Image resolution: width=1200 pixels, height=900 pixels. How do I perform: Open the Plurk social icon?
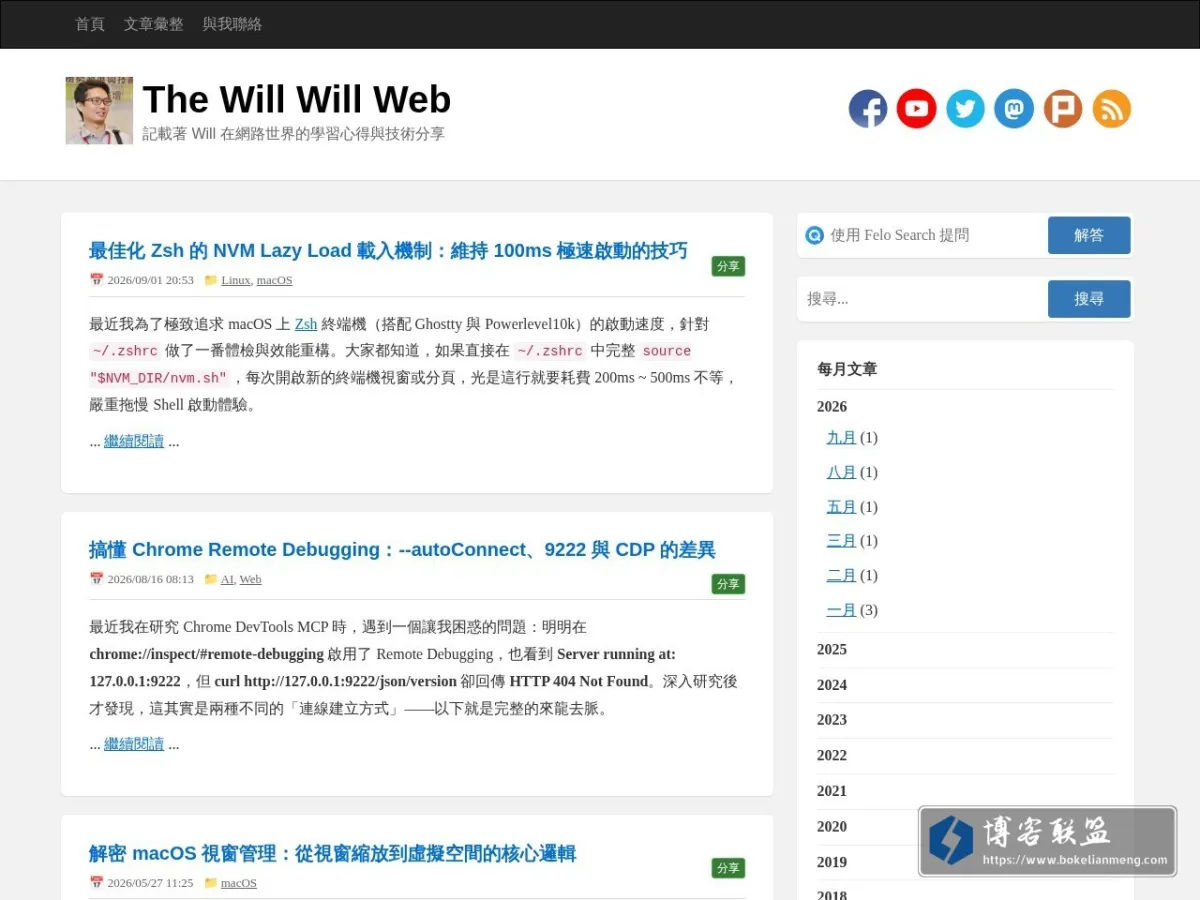[x=1063, y=109]
